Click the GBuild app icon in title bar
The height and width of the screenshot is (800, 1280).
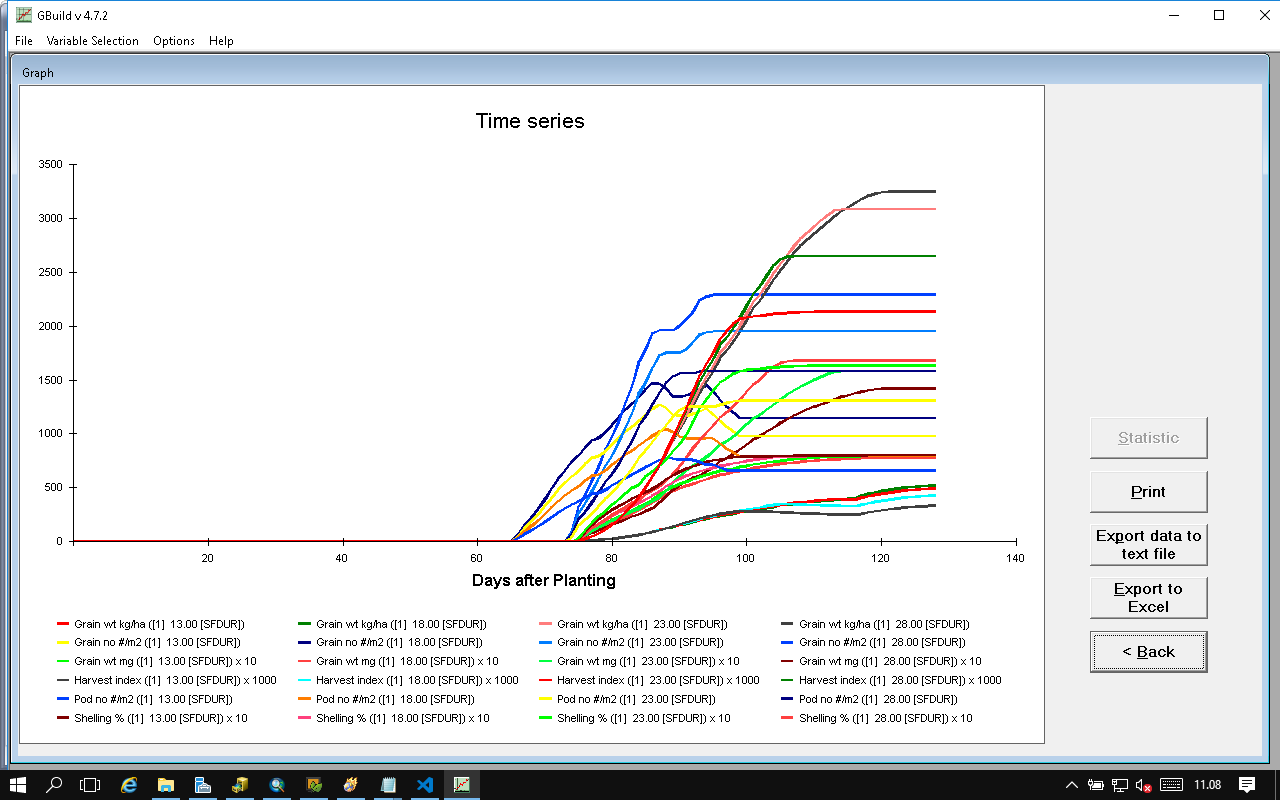click(23, 15)
